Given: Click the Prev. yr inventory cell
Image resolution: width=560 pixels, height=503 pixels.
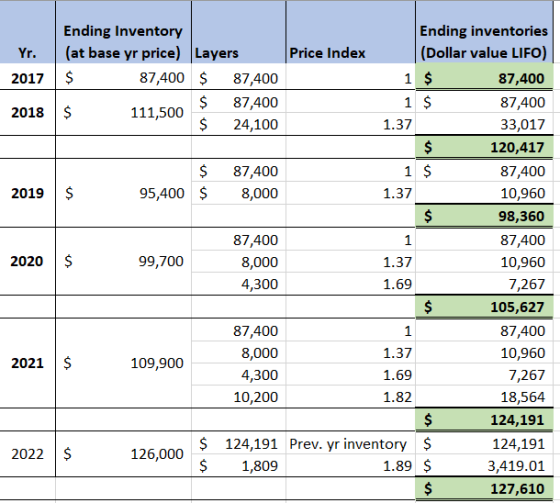Looking at the screenshot, I should click(x=351, y=444).
